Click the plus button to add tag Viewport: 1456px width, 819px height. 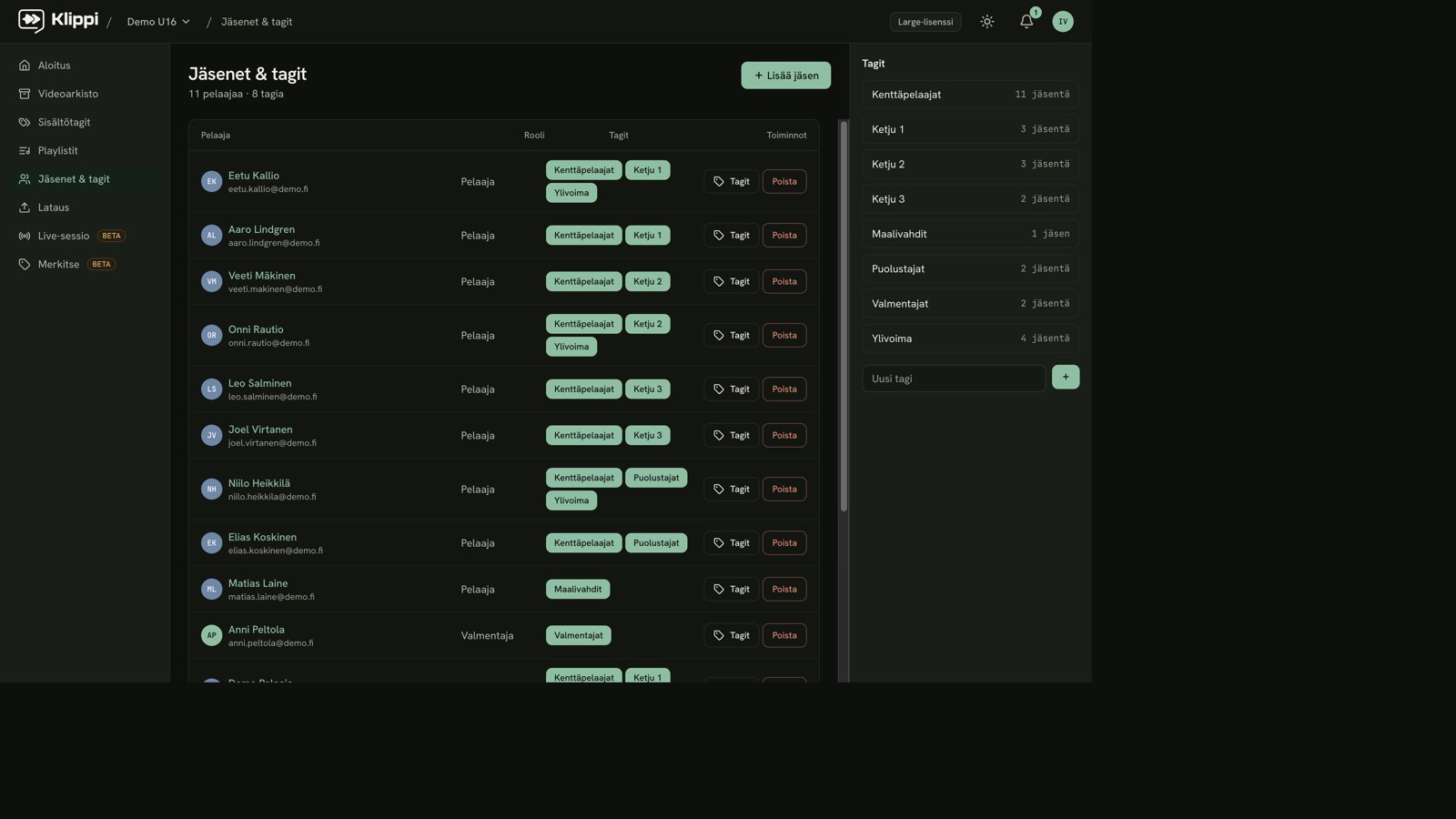coord(1066,377)
